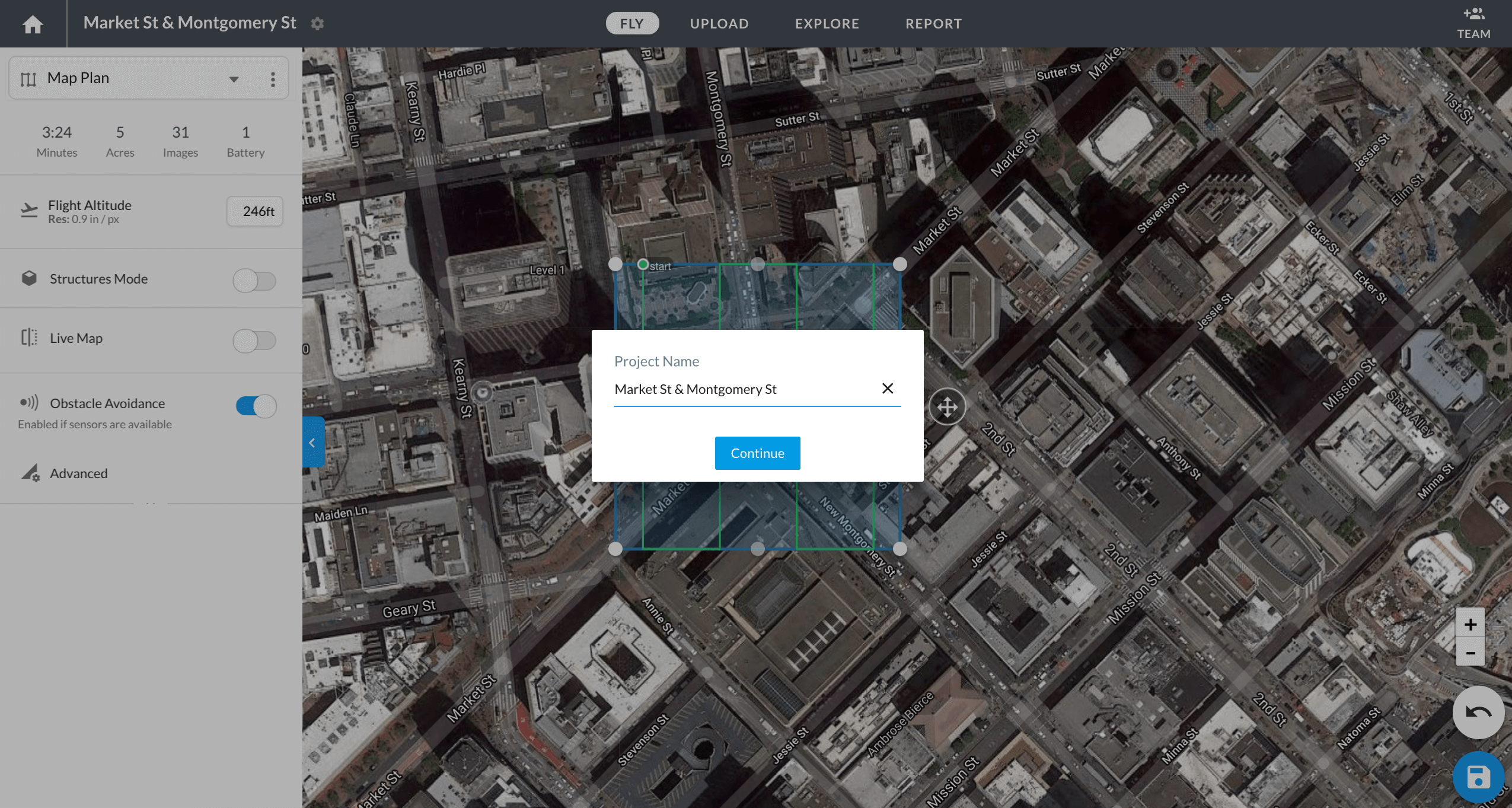Turn on Live Map toggle
The image size is (1512, 808).
254,341
